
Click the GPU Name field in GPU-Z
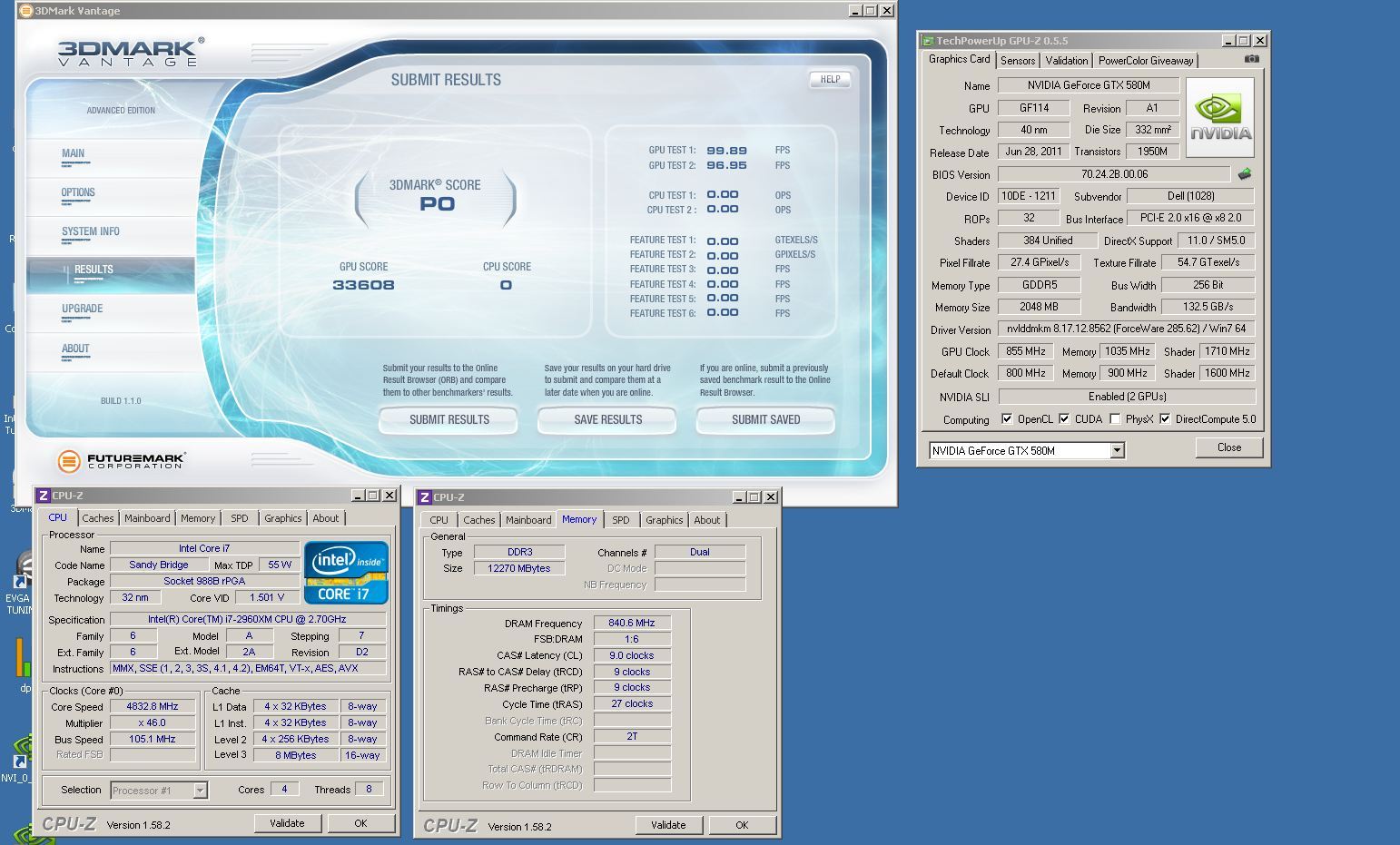pyautogui.click(x=1089, y=85)
